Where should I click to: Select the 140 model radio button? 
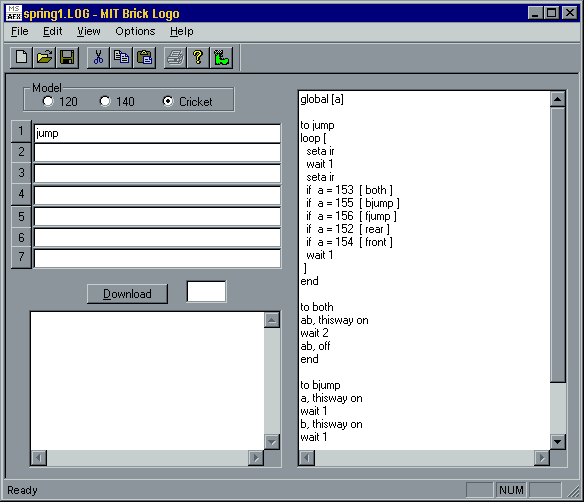(105, 101)
